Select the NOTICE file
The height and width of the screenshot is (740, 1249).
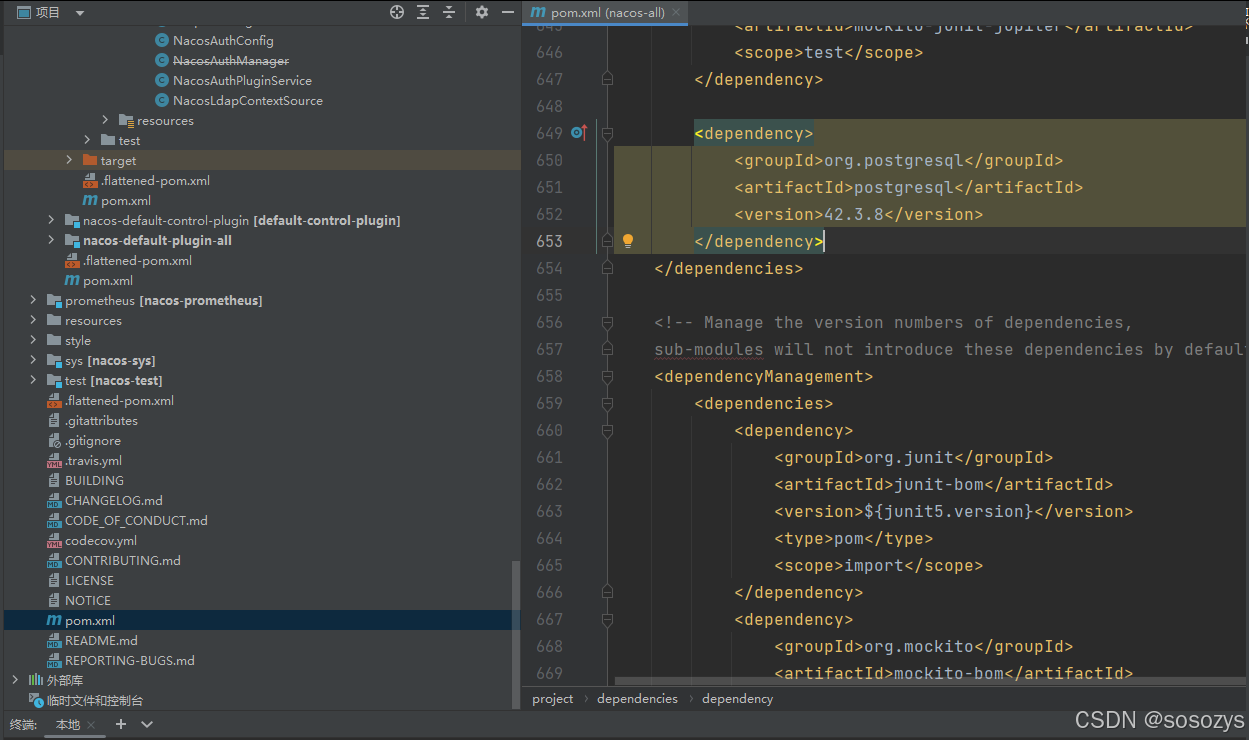88,600
